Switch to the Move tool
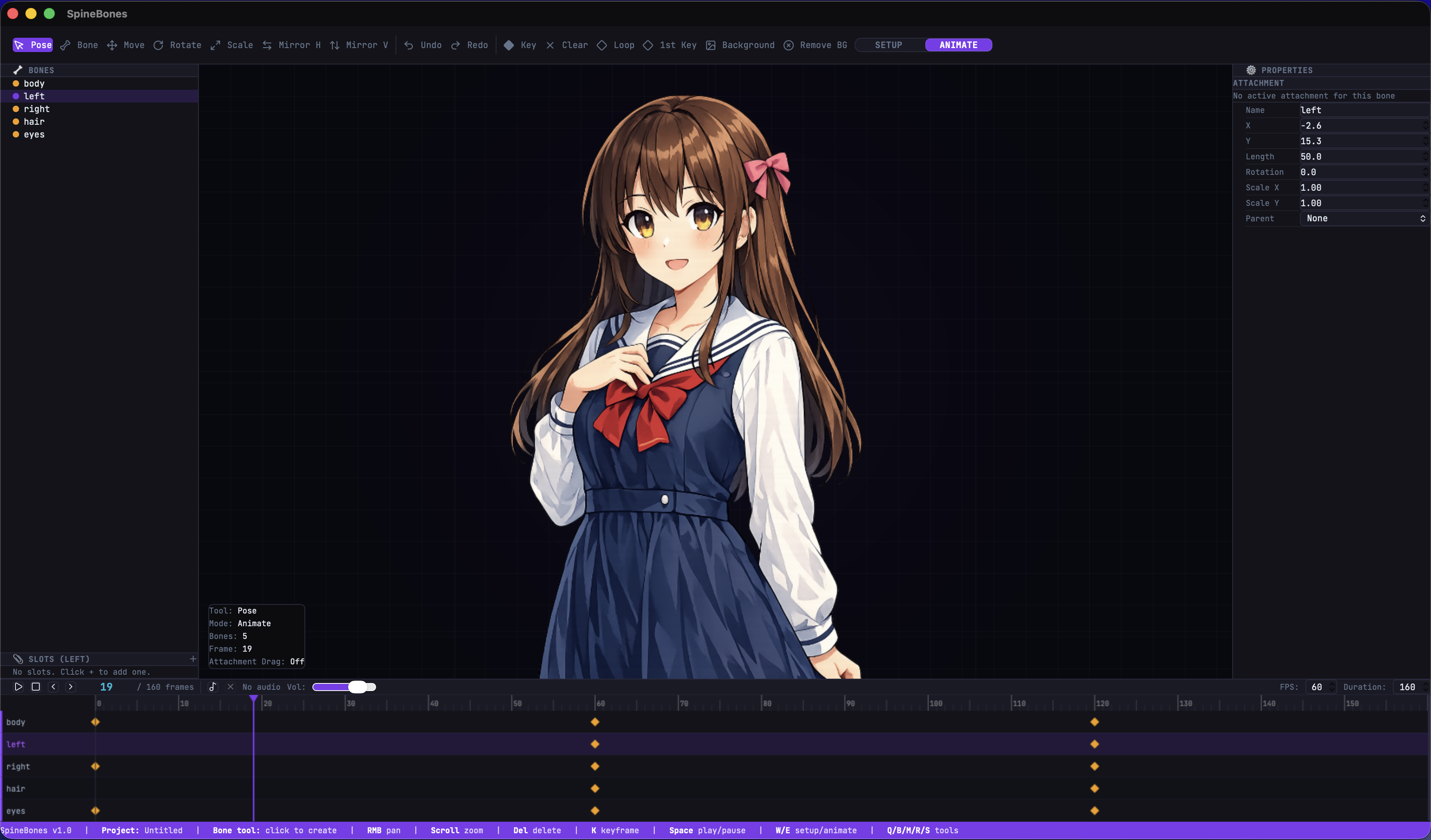Viewport: 1431px width, 840px height. [126, 45]
